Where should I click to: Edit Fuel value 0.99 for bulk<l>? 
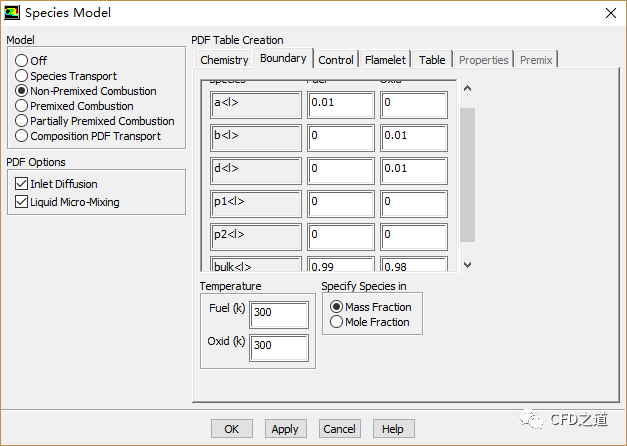[341, 264]
